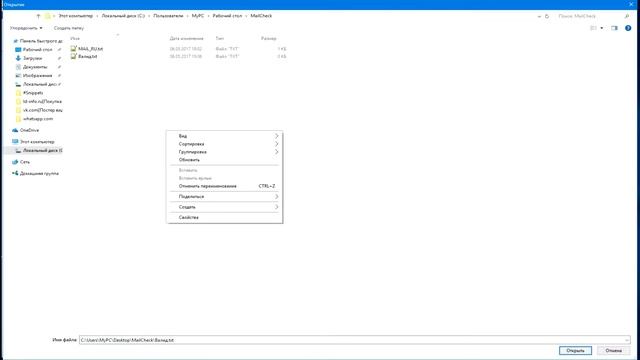Click the file name input field
This screenshot has width=640, height=360.
point(351,340)
